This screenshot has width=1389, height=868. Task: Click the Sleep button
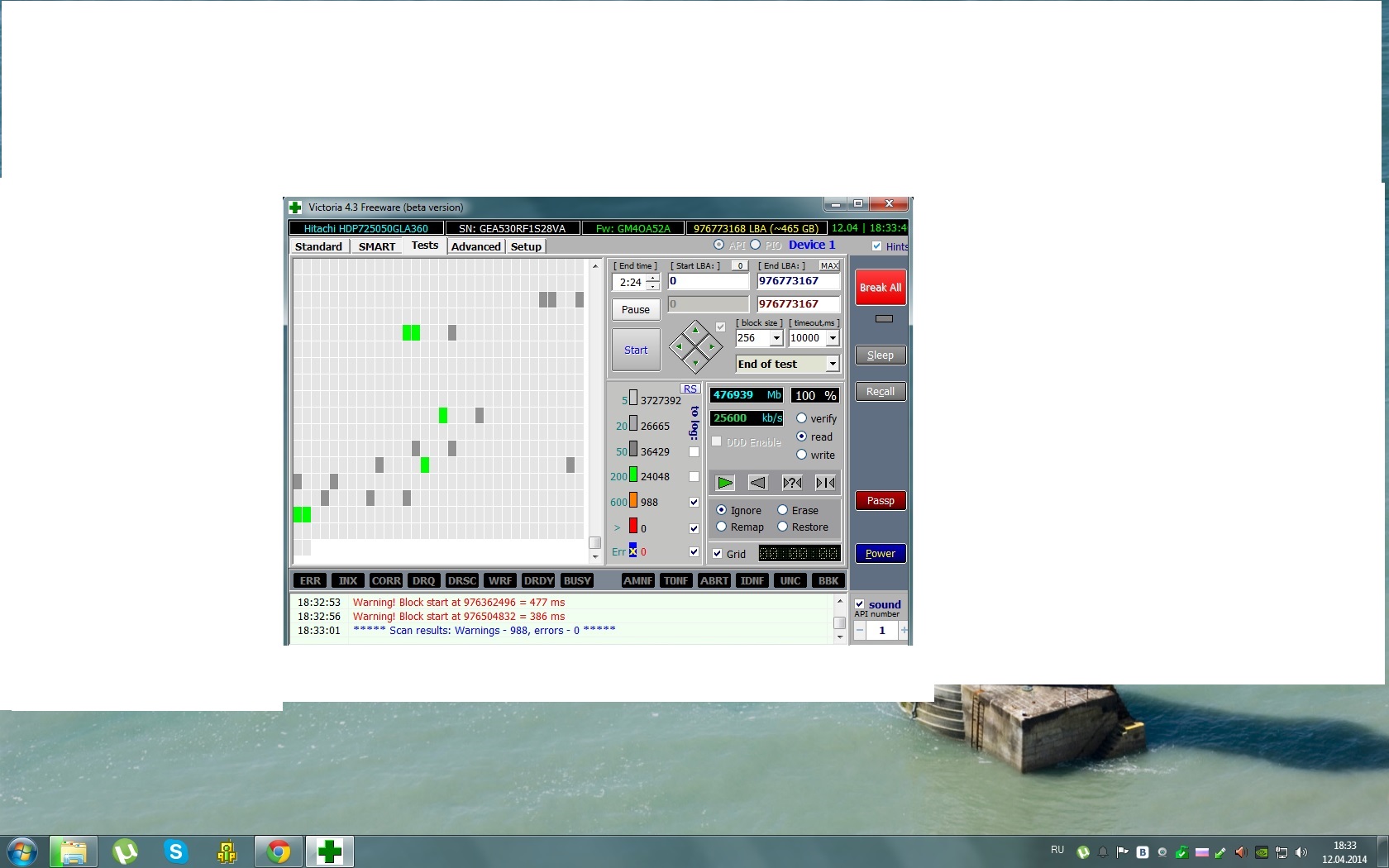coord(881,355)
